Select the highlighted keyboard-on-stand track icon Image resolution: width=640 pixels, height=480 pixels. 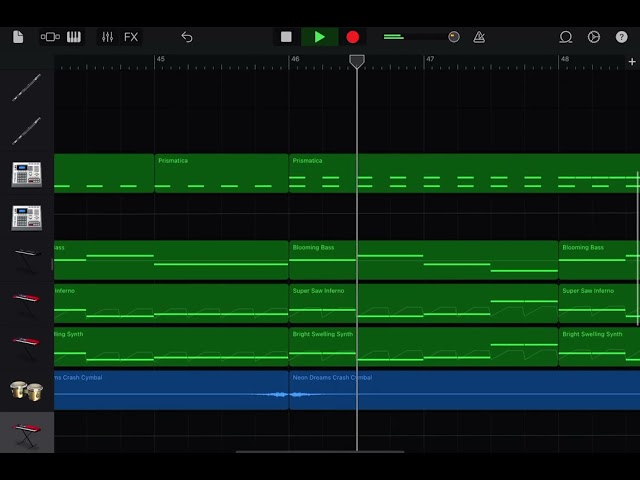(27, 434)
